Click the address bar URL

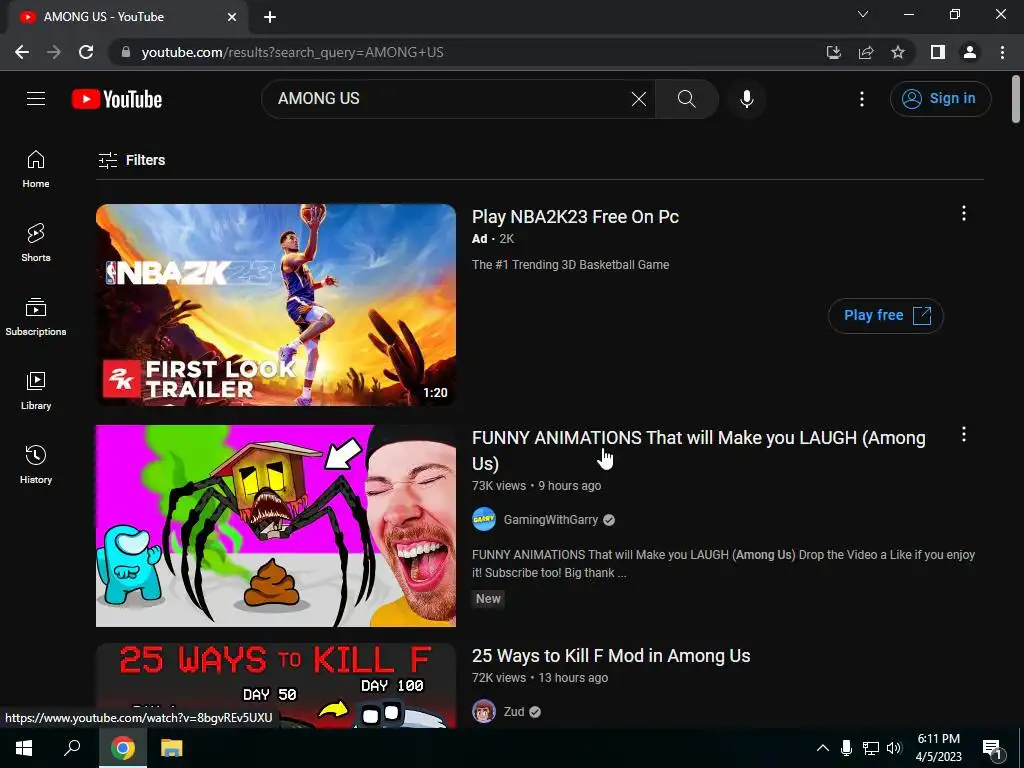(x=293, y=52)
